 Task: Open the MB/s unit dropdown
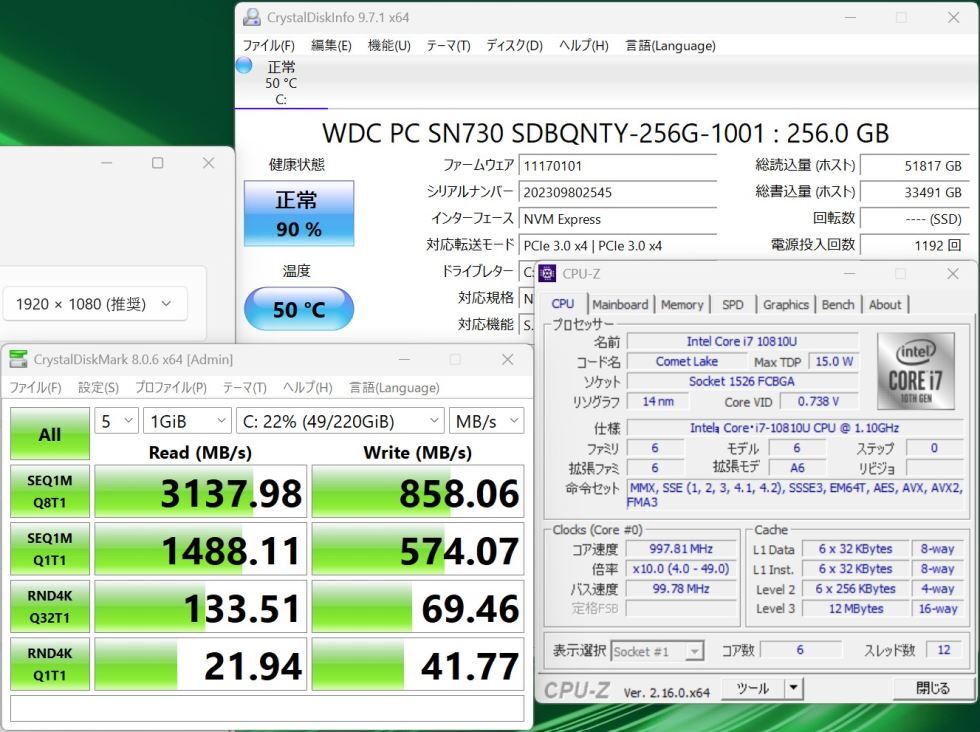(487, 421)
